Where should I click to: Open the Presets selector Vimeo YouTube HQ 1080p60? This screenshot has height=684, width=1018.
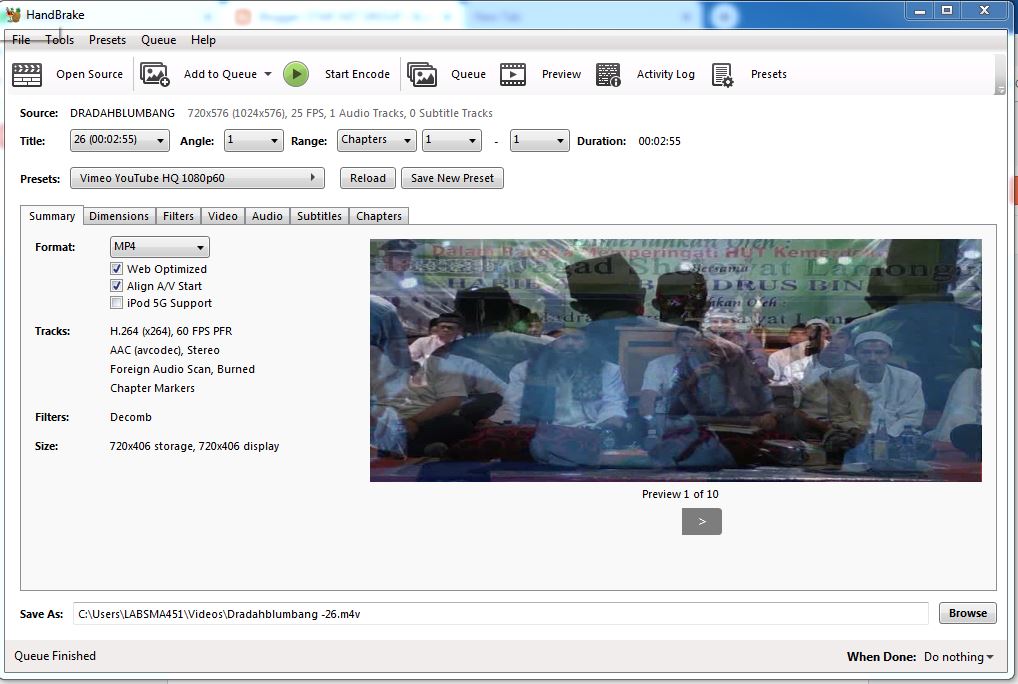[197, 178]
